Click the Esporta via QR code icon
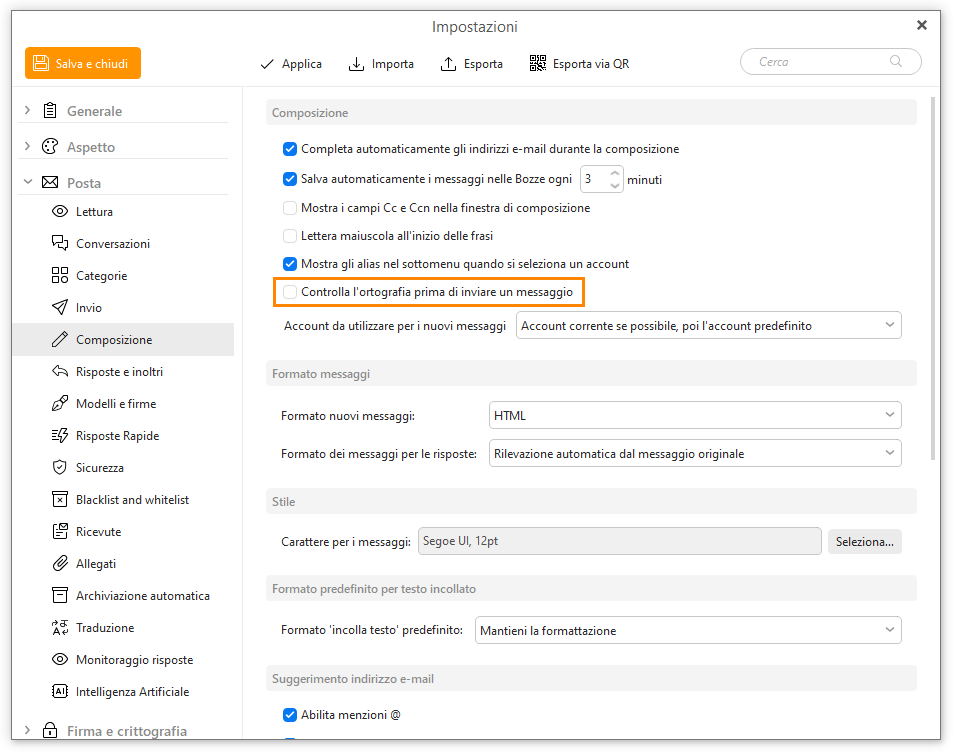Viewport: 954px width, 753px height. (537, 63)
